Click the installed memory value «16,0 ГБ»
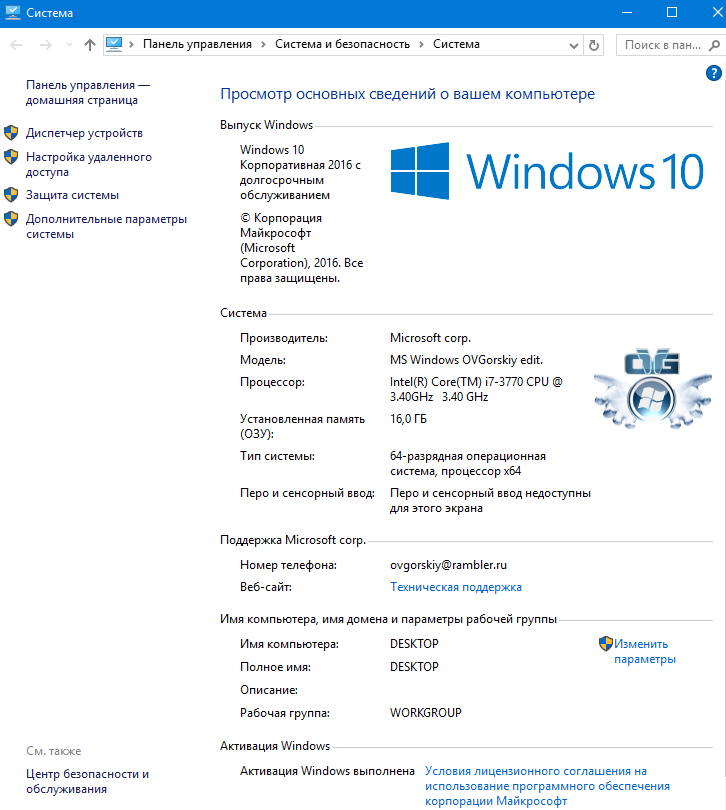This screenshot has width=726, height=810. point(408,419)
